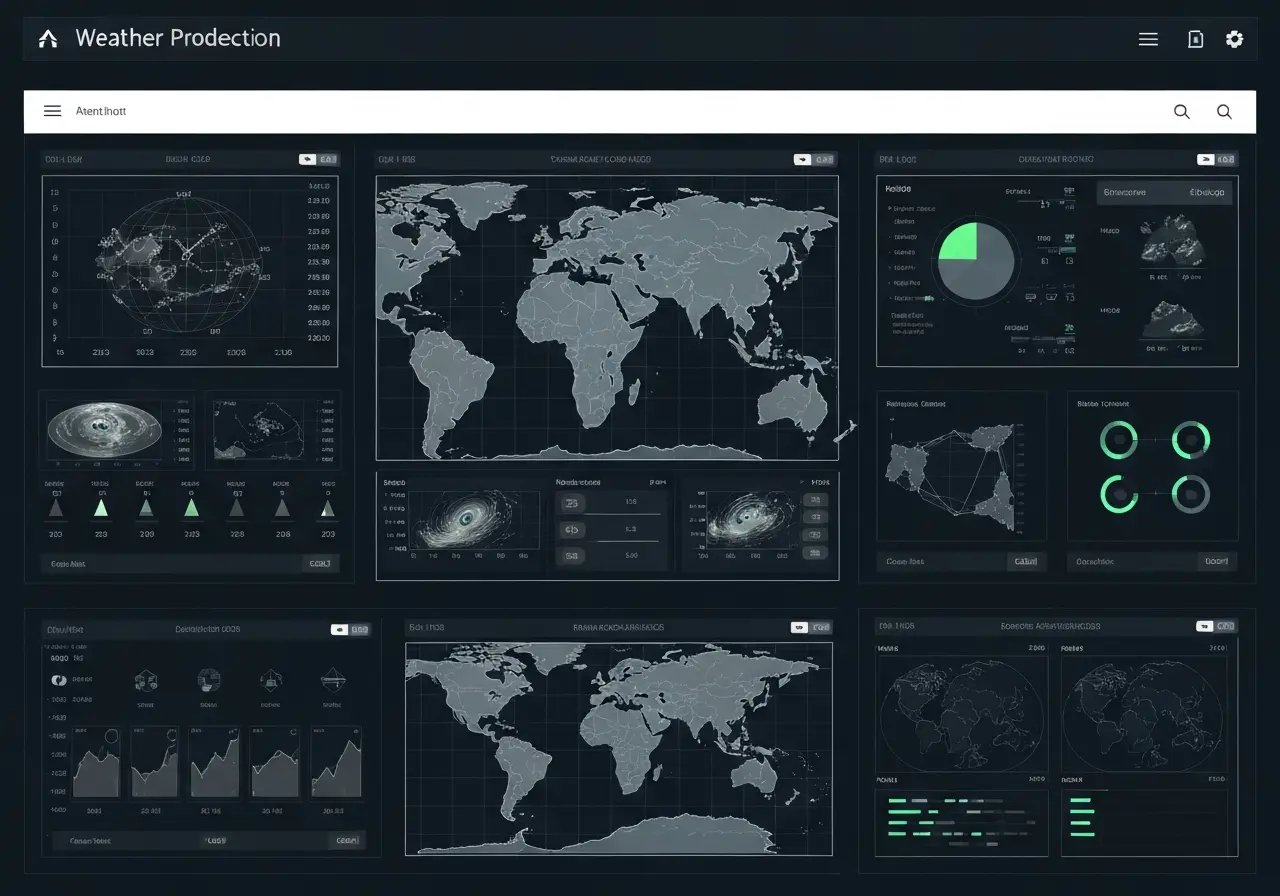The width and height of the screenshot is (1280, 896).
Task: Click the gray triangle marker labeled 208
Action: pyautogui.click(x=282, y=508)
